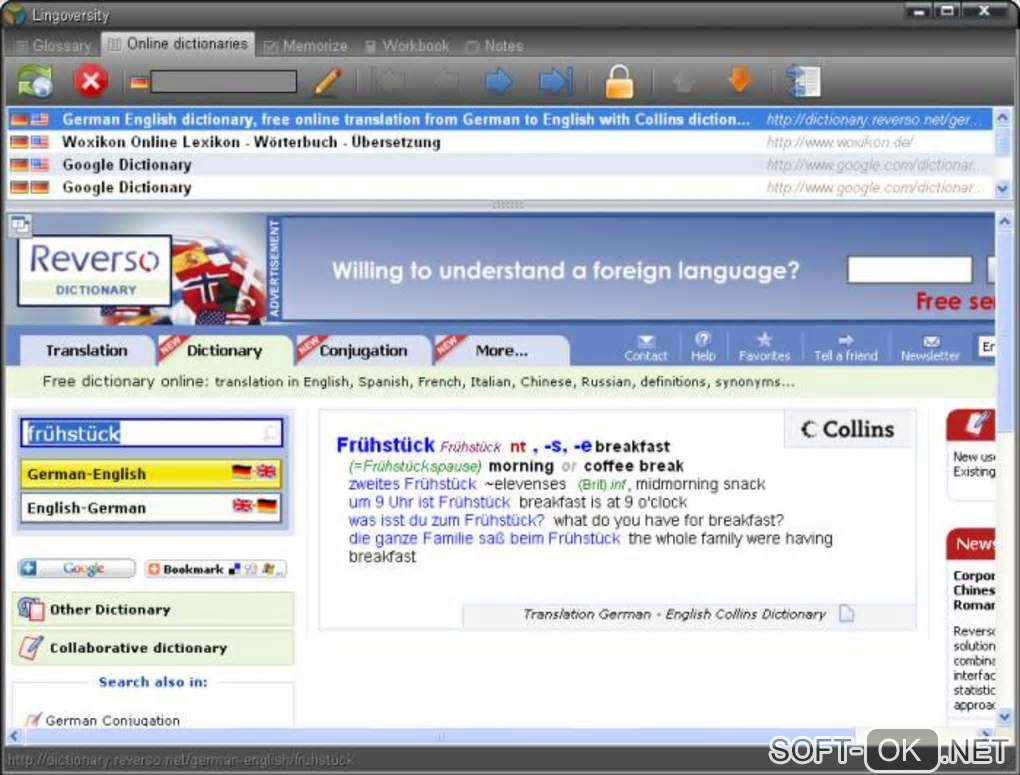
Task: Open Reverso Dictionary tab
Action: (224, 350)
